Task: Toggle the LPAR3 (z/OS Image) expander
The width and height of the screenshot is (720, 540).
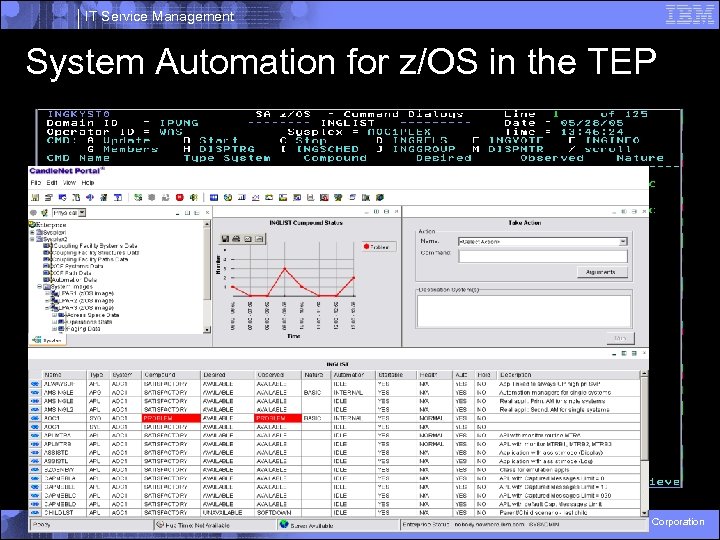Action: tap(47, 308)
